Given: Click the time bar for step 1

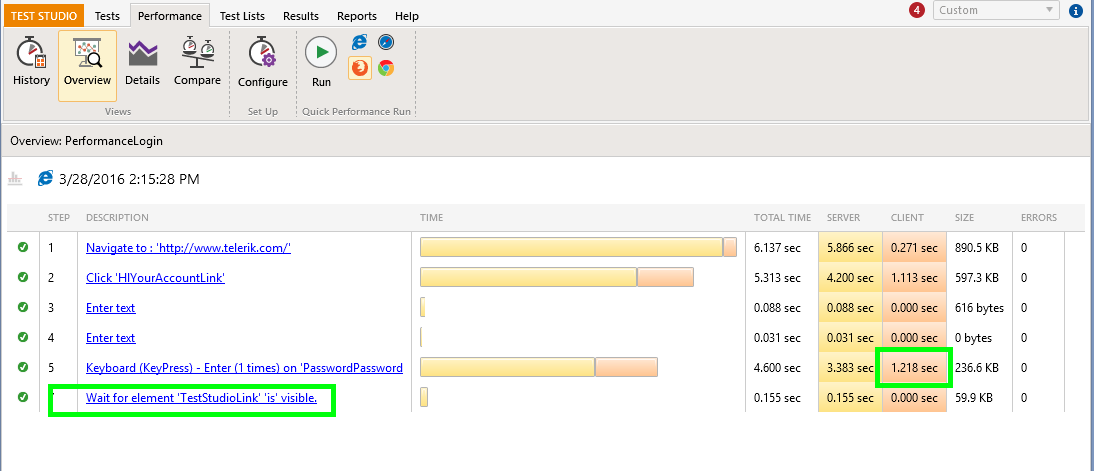Looking at the screenshot, I should (578, 247).
